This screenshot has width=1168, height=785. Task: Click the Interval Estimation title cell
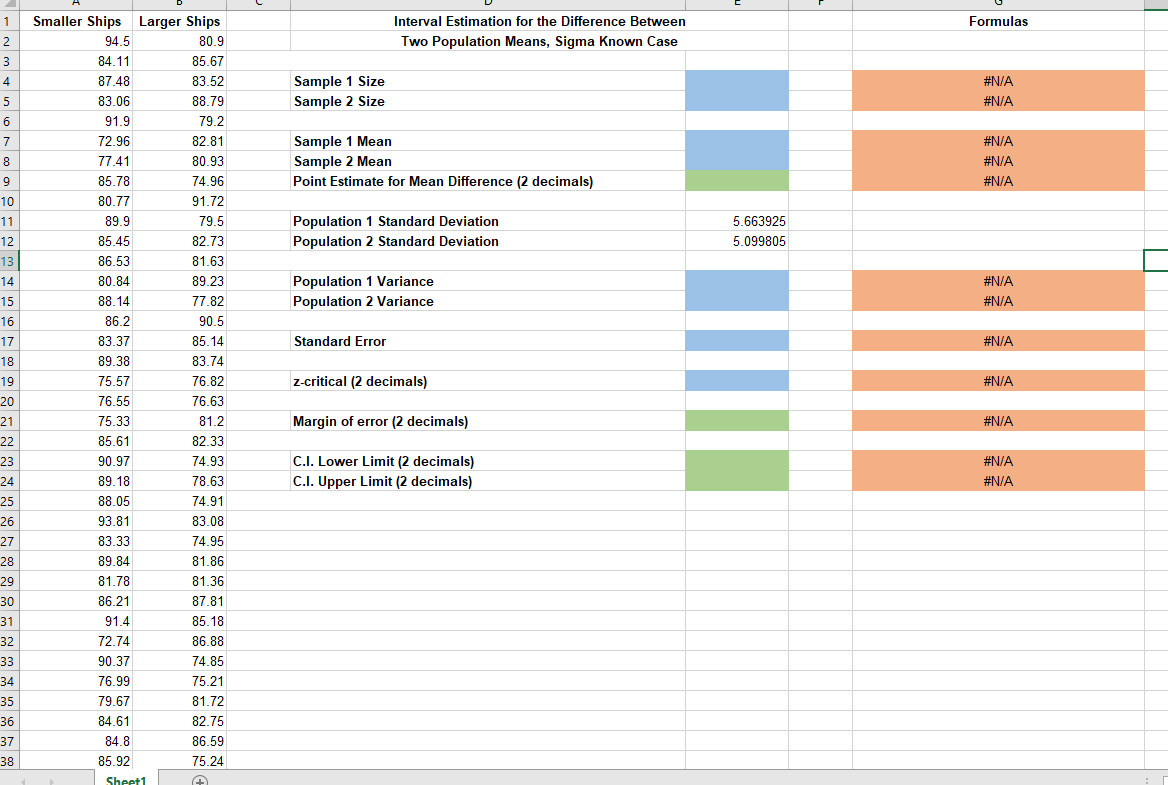pos(539,22)
